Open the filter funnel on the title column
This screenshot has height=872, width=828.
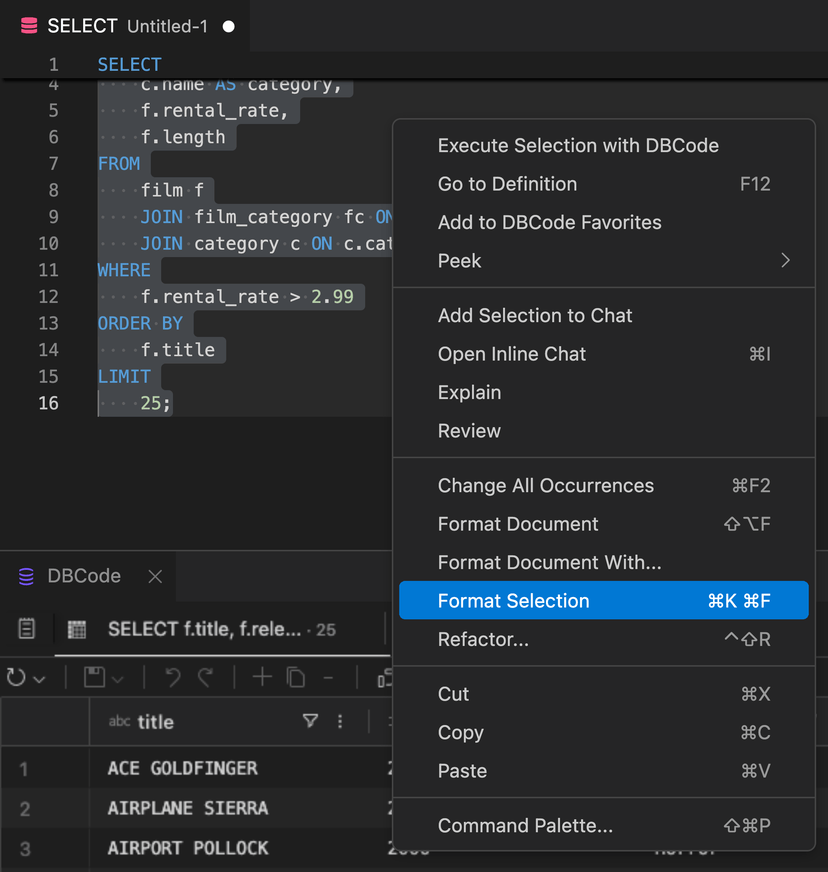pyautogui.click(x=310, y=721)
